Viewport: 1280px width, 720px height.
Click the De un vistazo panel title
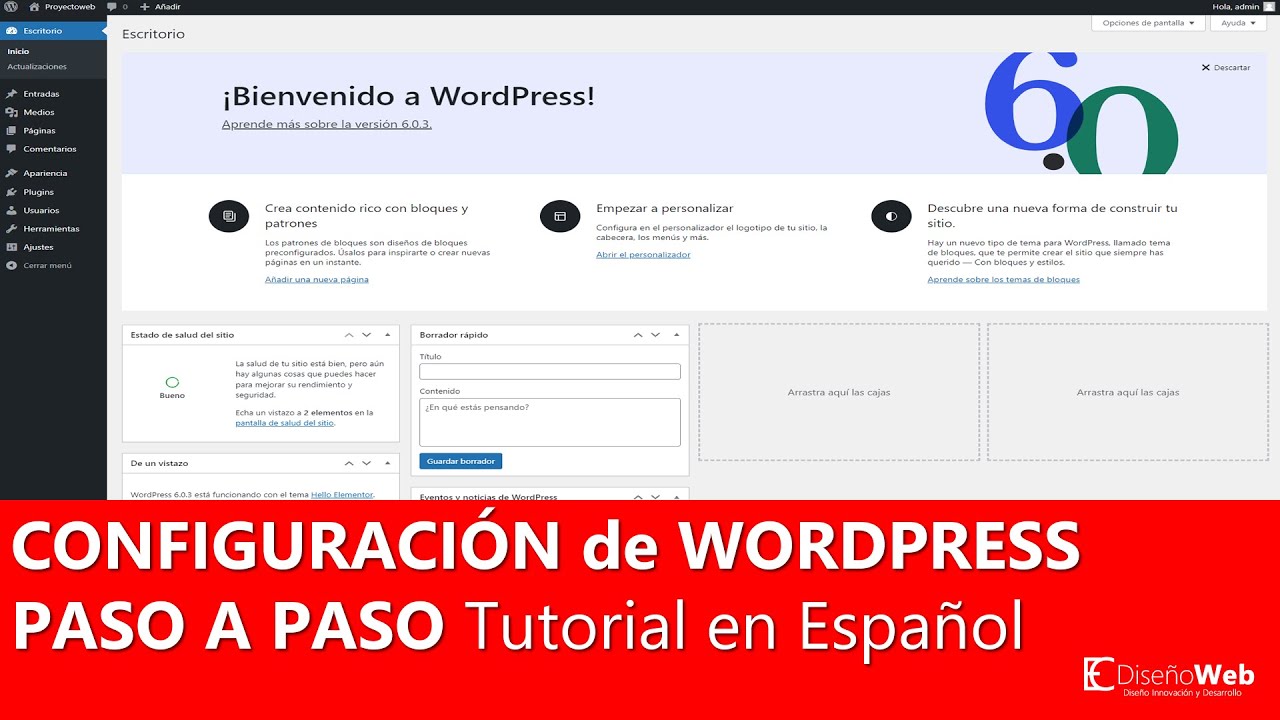coord(159,464)
